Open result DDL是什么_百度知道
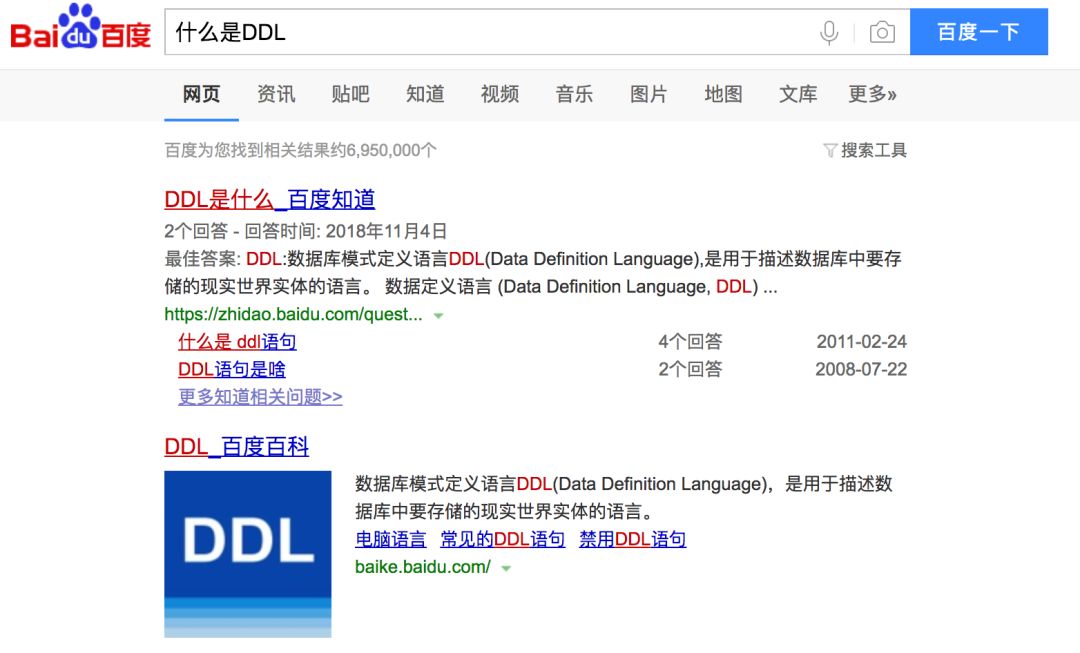Viewport: 1080px width, 653px height. click(x=269, y=199)
